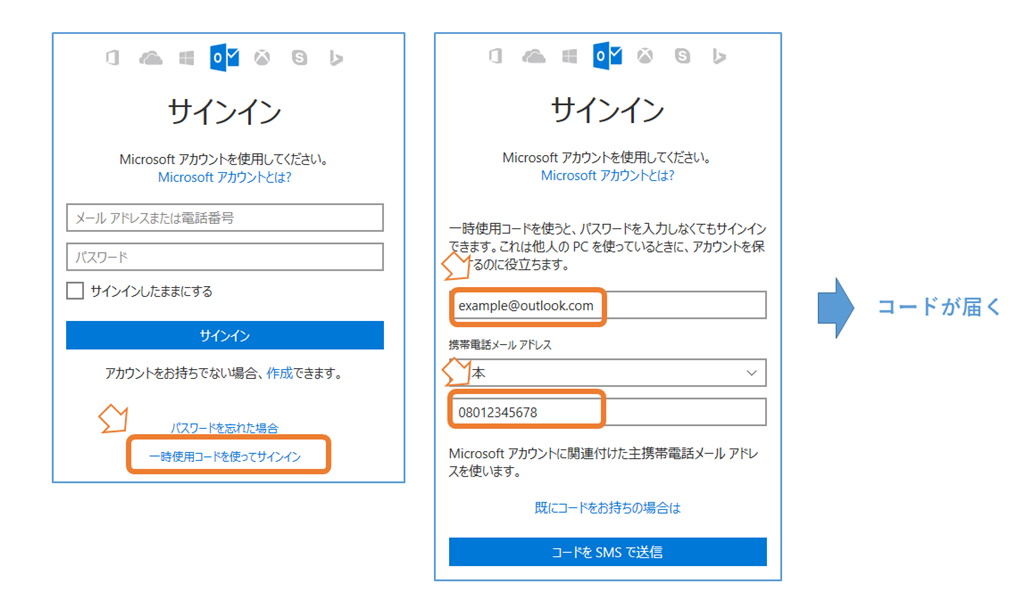Click the コードが届く caption text
This screenshot has height=591, width=1024.
939,306
